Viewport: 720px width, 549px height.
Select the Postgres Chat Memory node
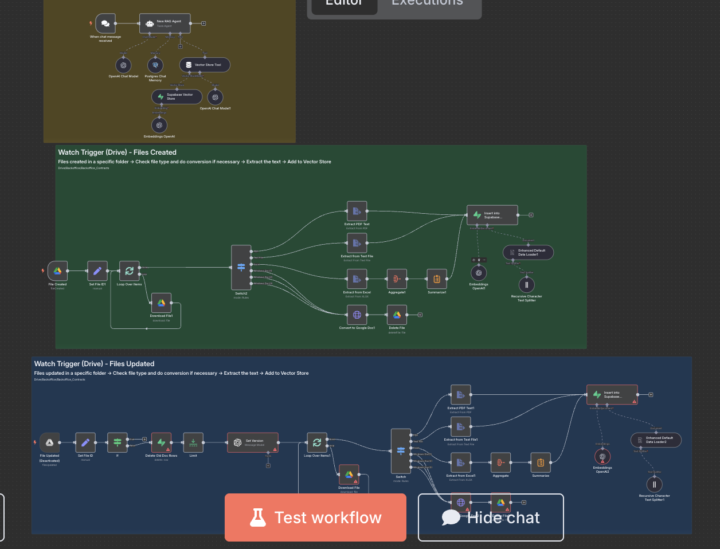click(x=156, y=64)
